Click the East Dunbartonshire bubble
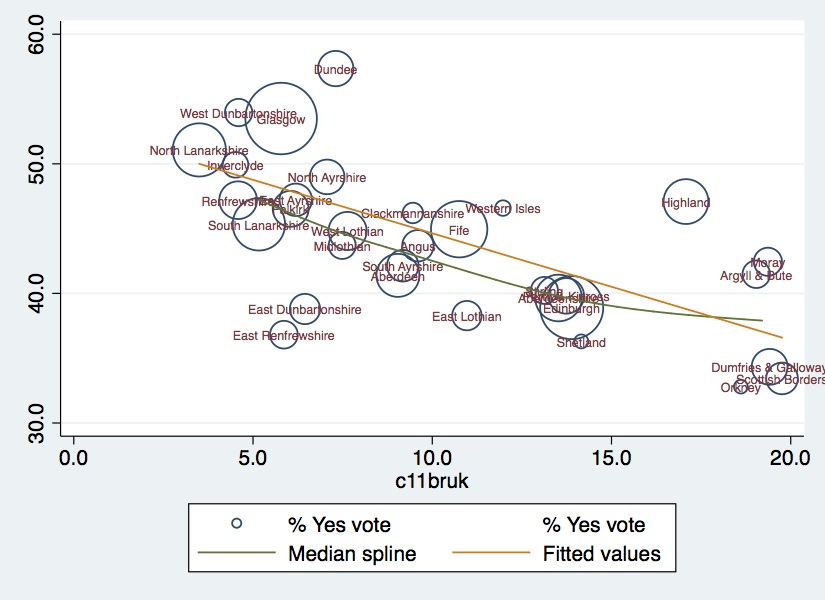This screenshot has height=600, width=825. tap(305, 309)
